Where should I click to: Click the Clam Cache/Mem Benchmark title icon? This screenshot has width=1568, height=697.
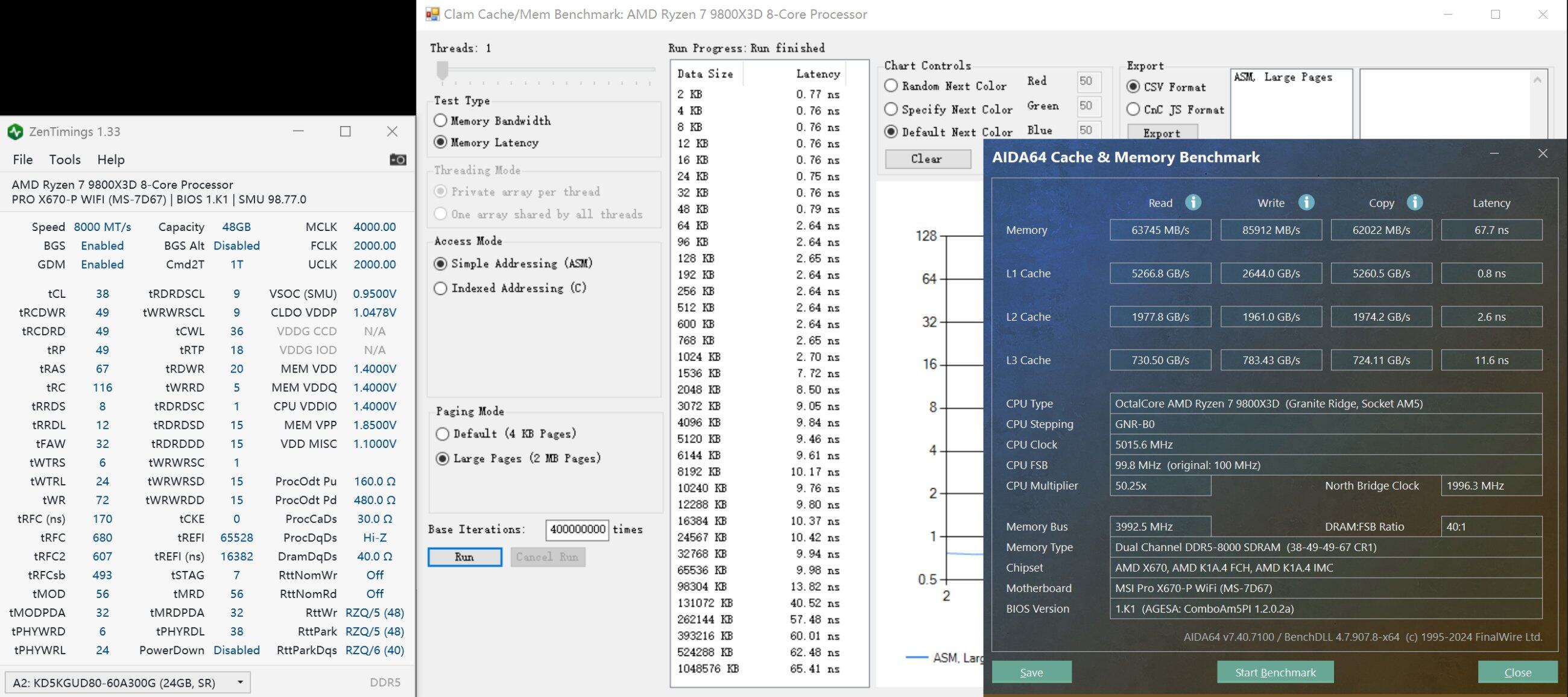coord(432,14)
